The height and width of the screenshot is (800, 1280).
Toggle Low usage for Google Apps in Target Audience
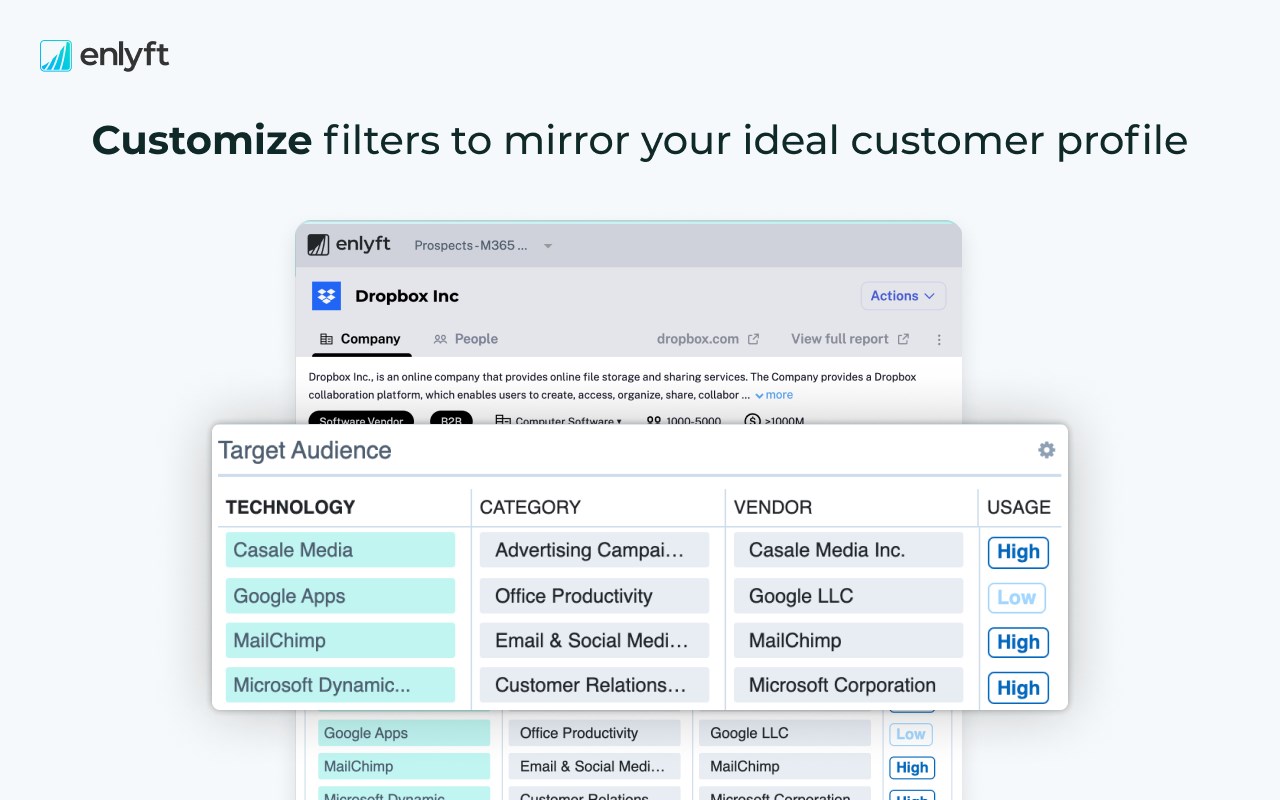click(x=1016, y=598)
